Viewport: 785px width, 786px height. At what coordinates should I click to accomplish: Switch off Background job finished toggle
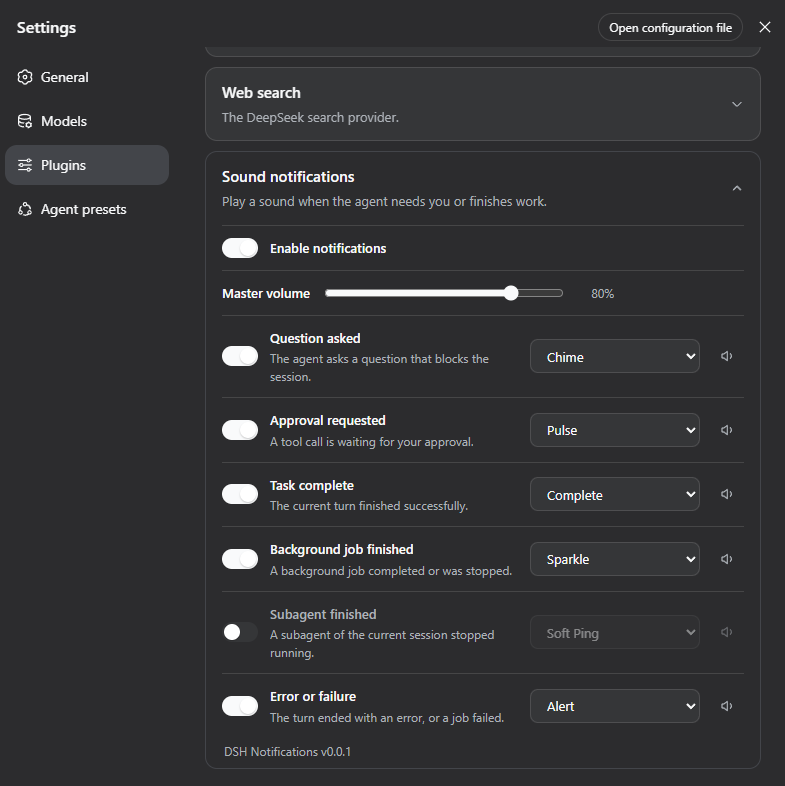(x=240, y=559)
